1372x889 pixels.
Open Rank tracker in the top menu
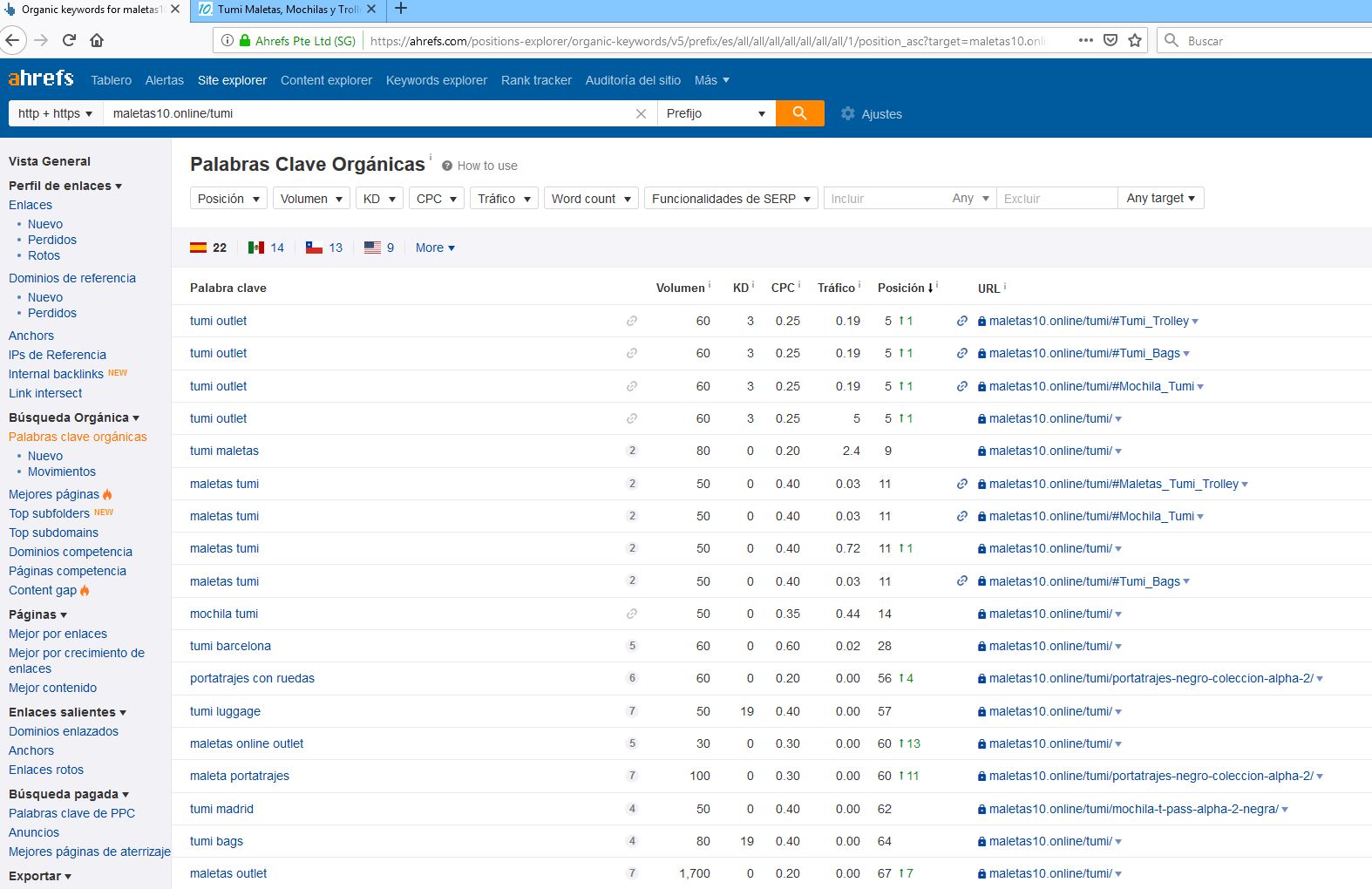[x=536, y=80]
